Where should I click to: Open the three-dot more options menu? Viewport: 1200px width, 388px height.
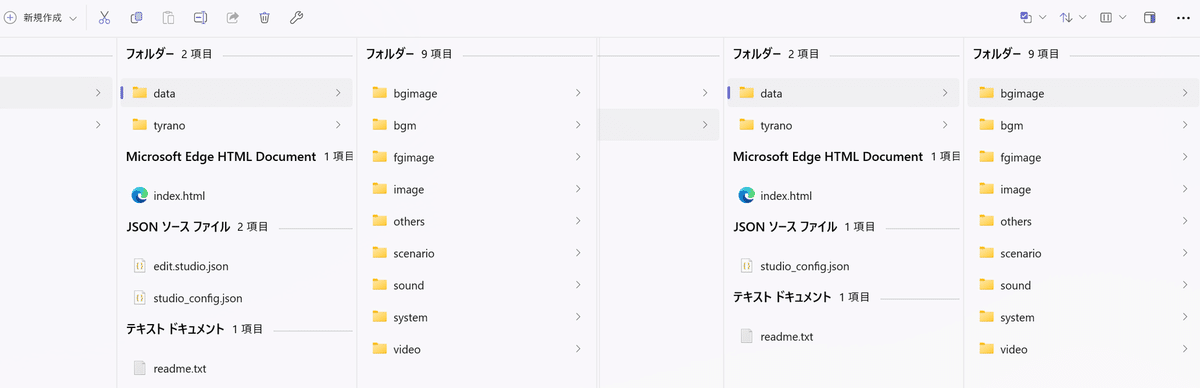point(1184,18)
